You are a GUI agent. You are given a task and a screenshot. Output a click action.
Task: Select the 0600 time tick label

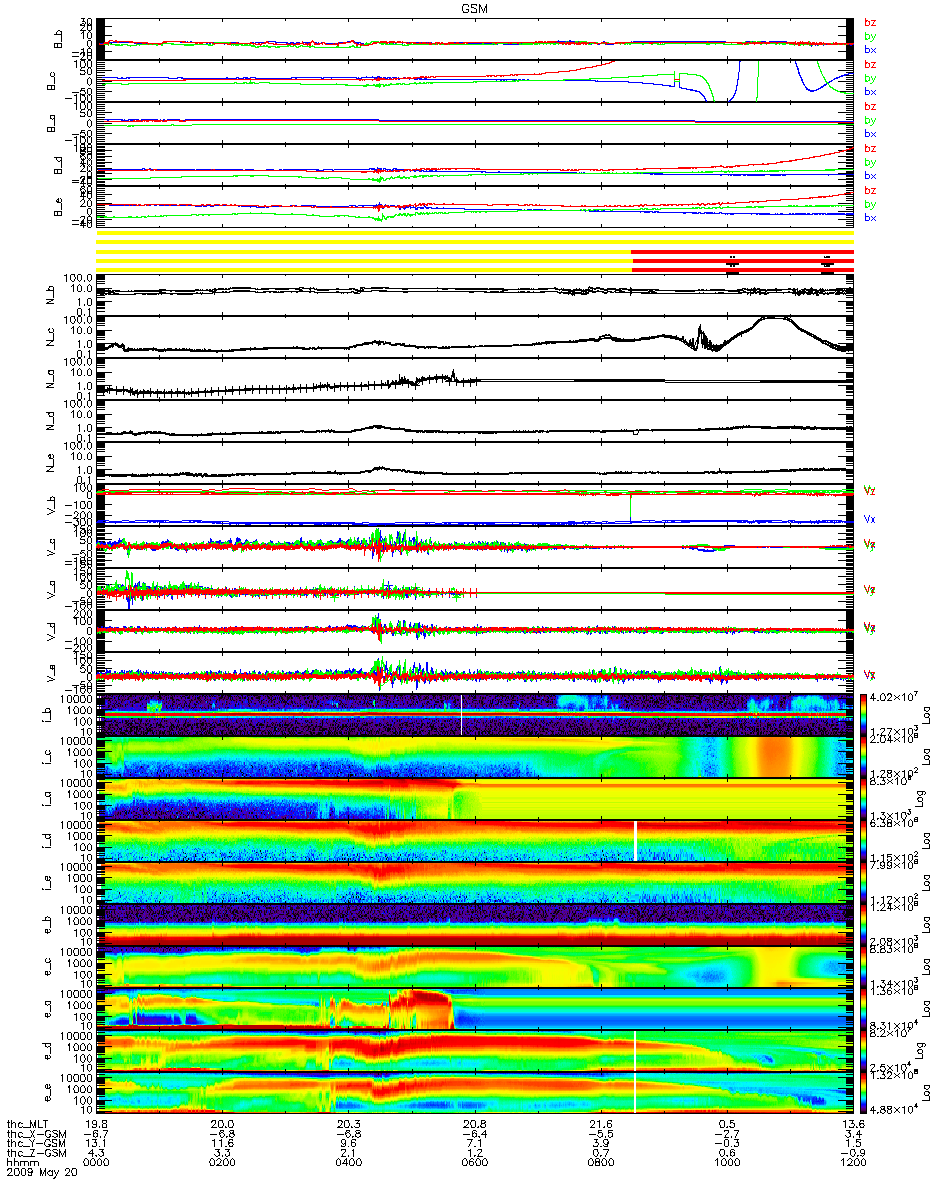point(474,1164)
